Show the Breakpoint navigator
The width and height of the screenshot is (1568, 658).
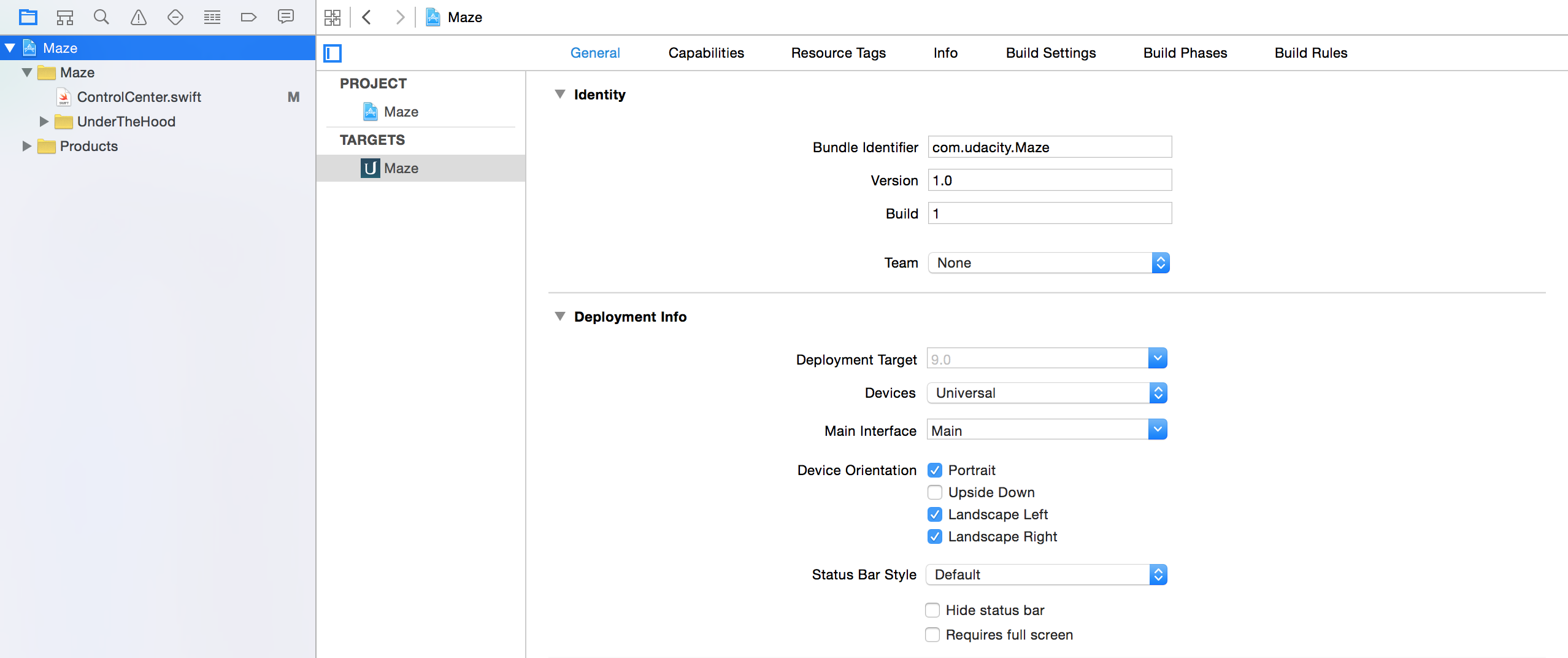pos(248,17)
